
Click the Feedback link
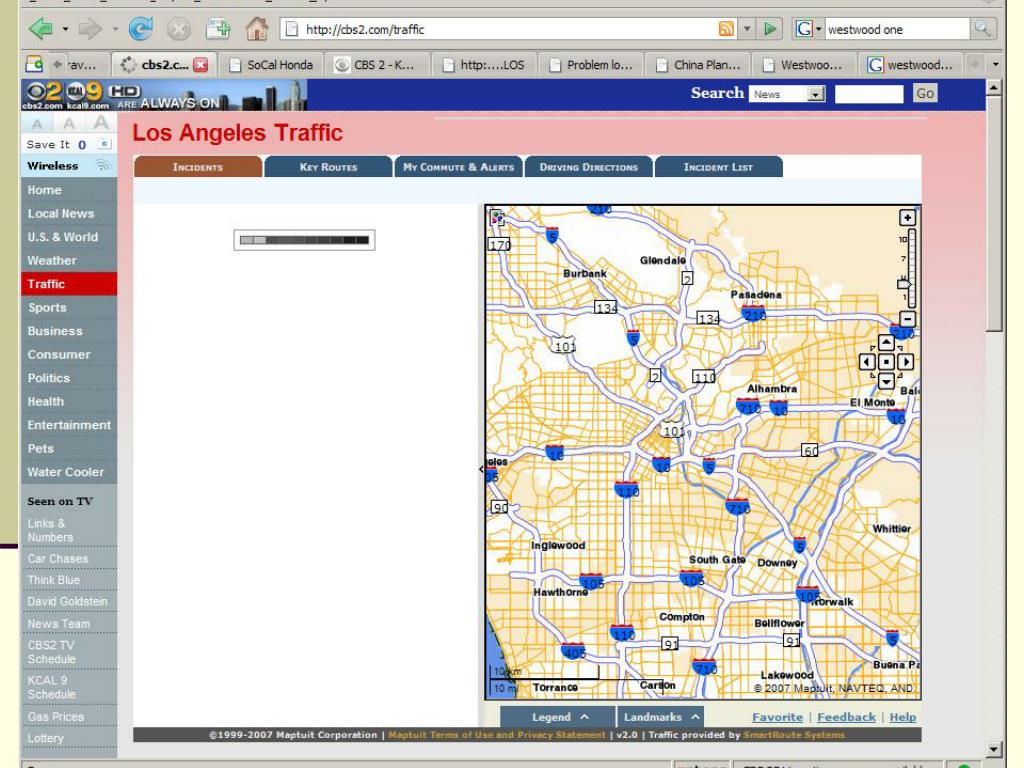point(846,717)
